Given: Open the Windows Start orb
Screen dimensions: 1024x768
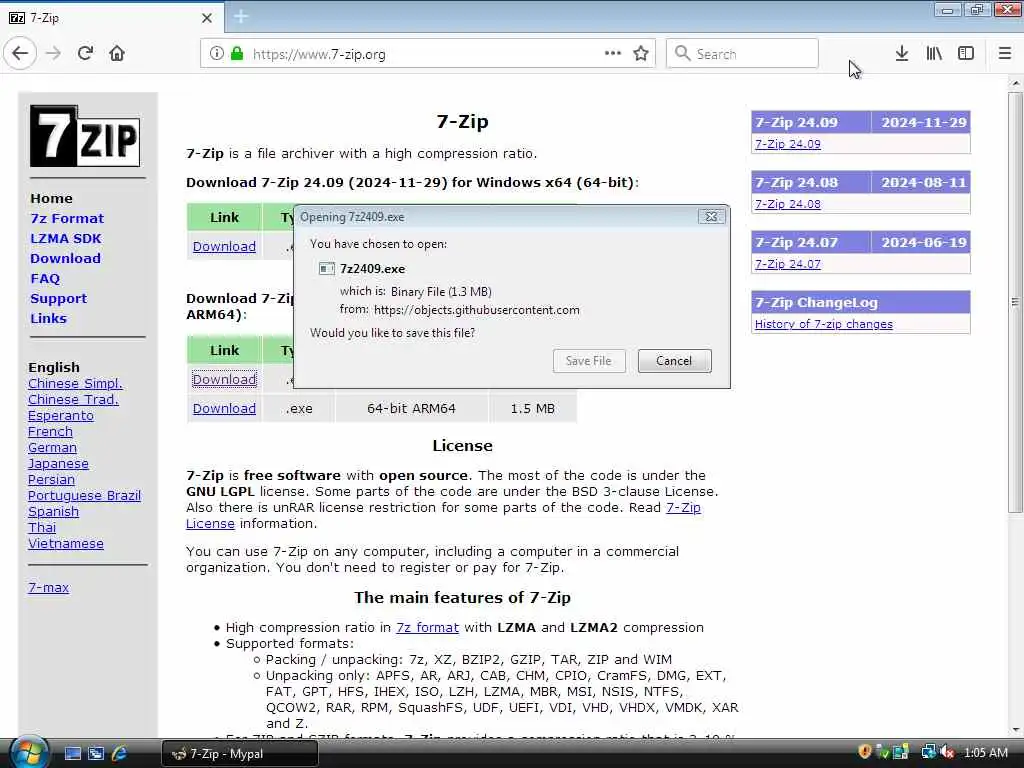Looking at the screenshot, I should coord(29,752).
